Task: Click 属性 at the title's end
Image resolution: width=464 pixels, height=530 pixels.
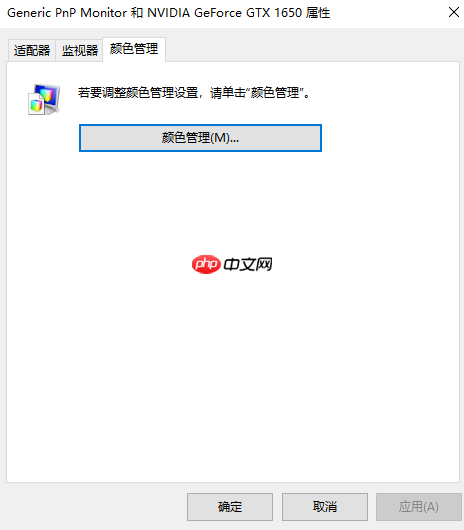Action: click(318, 13)
